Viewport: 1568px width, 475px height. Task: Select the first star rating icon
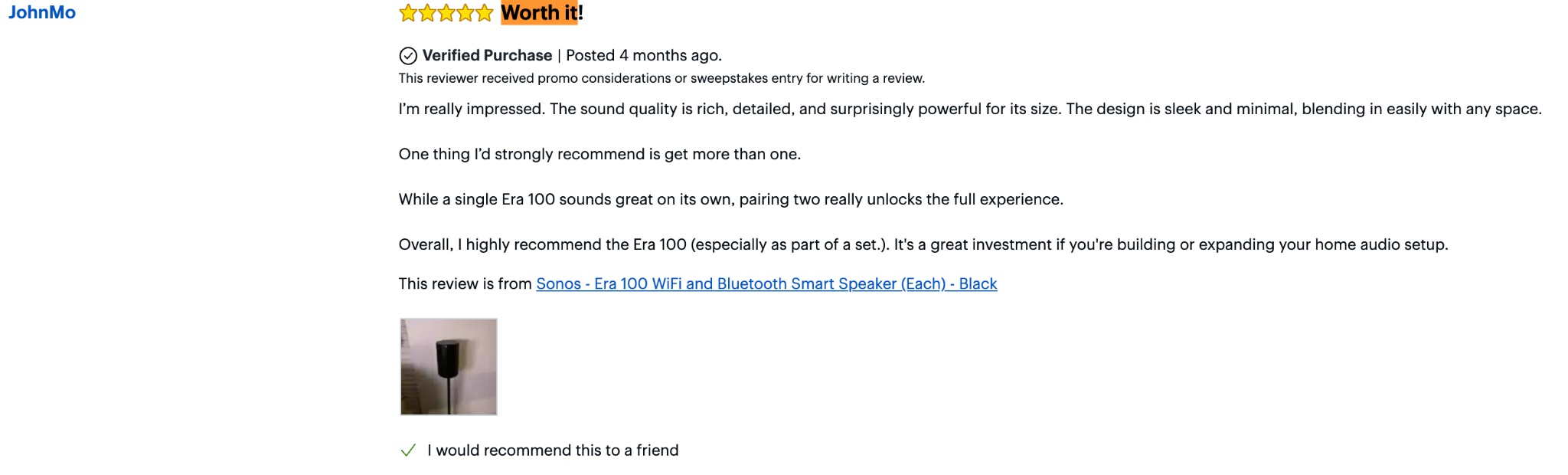coord(407,13)
